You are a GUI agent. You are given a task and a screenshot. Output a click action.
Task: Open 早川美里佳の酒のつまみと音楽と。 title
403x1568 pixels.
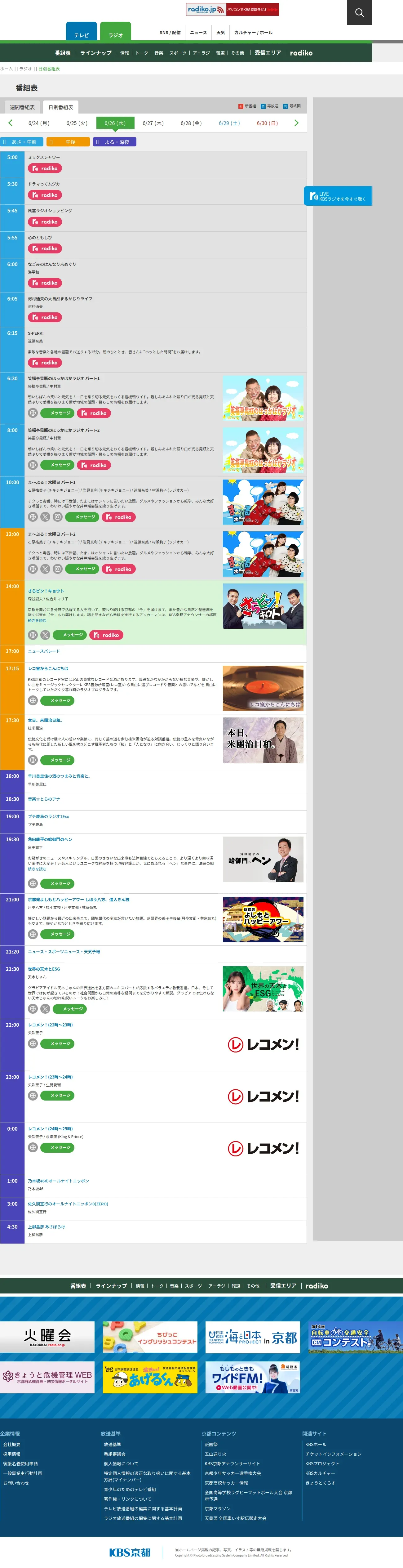[x=59, y=777]
